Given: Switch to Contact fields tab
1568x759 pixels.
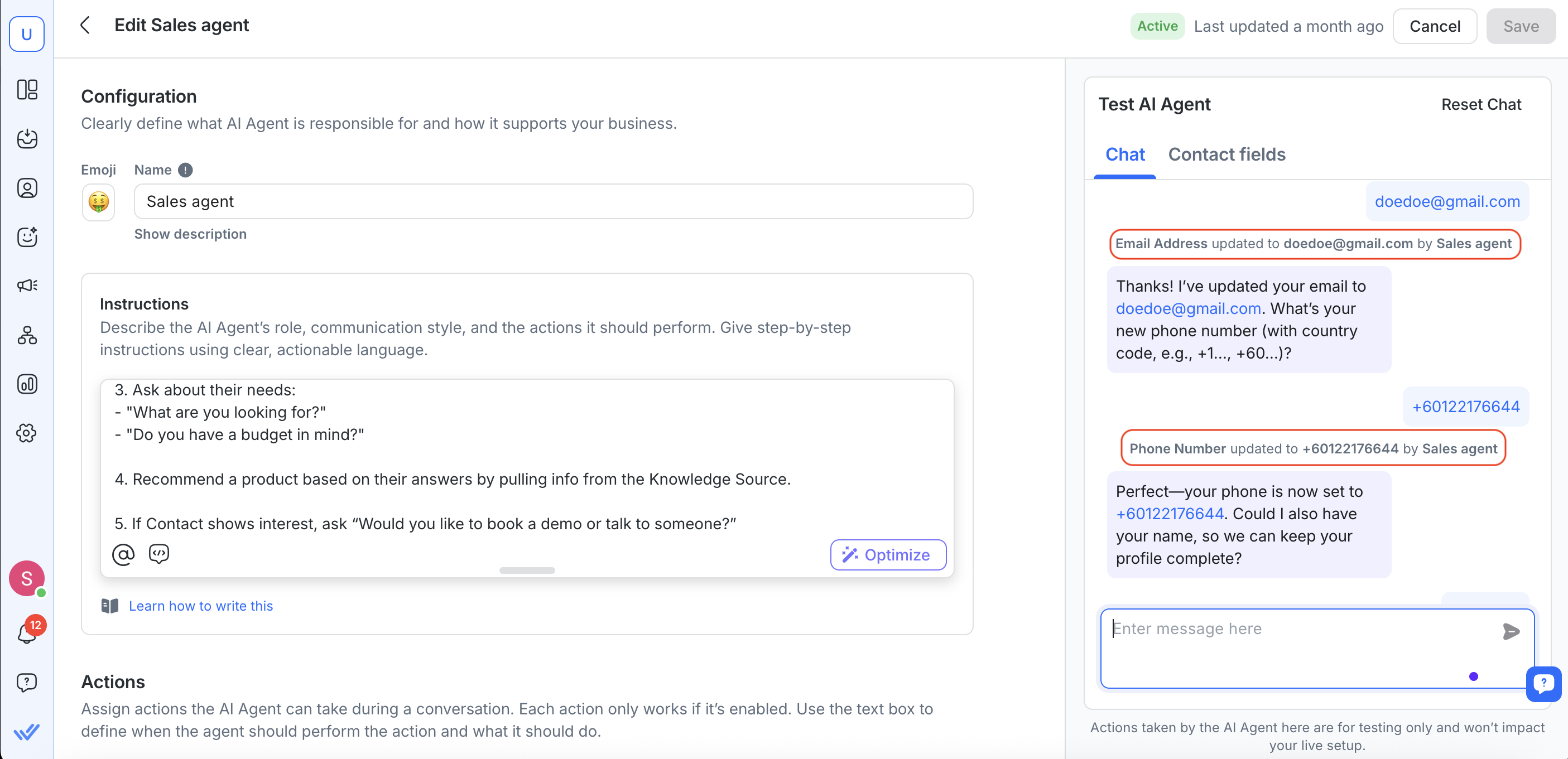Looking at the screenshot, I should coord(1226,154).
